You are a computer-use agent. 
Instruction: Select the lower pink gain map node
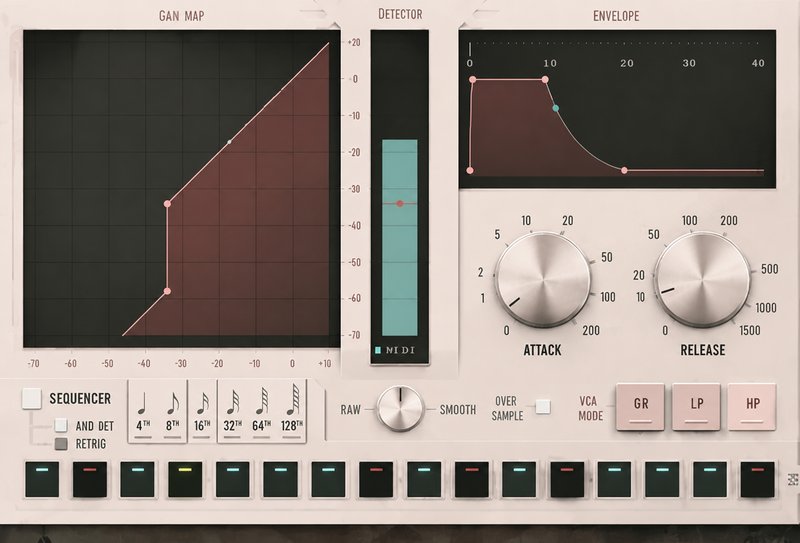coord(167,291)
